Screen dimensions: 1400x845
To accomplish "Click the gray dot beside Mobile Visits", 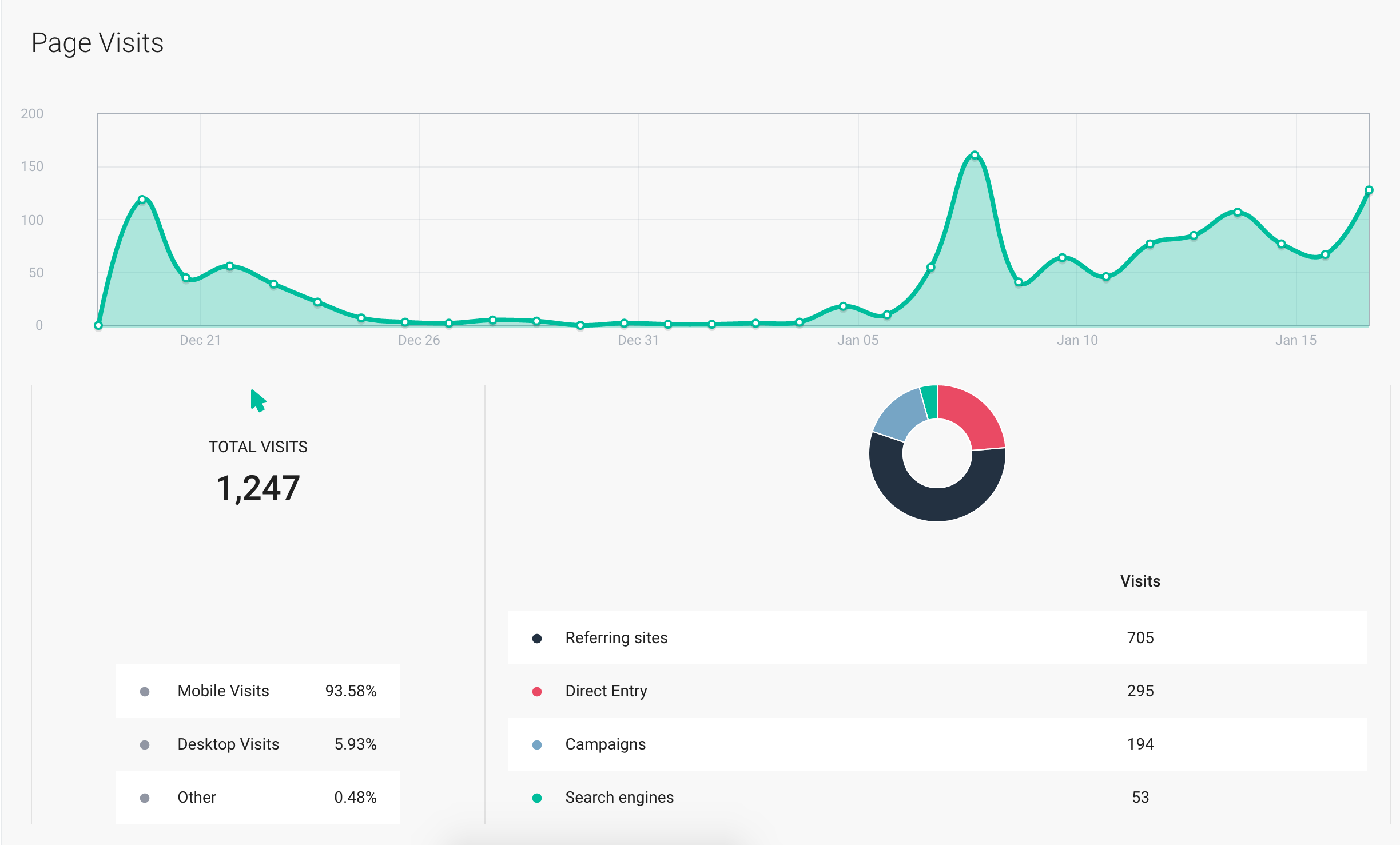I will 145,691.
